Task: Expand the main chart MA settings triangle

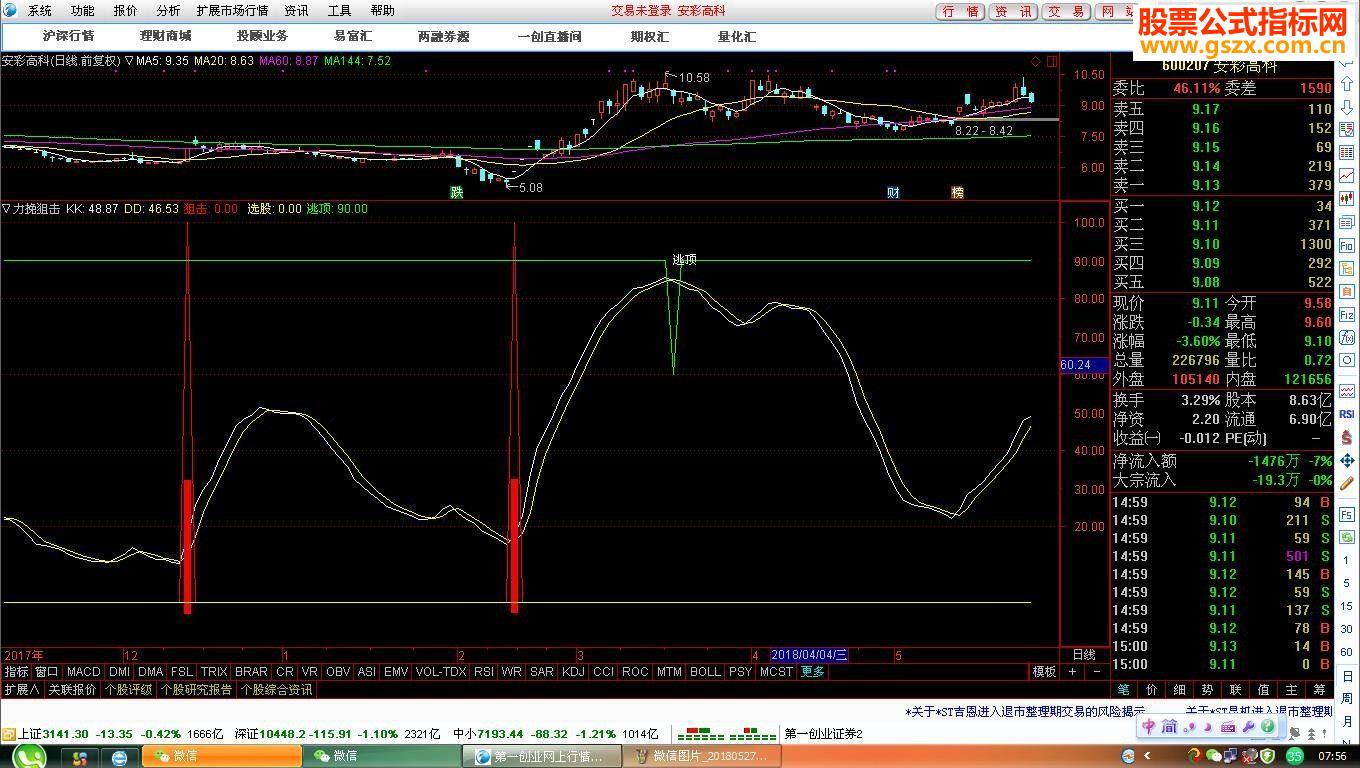Action: click(x=129, y=61)
